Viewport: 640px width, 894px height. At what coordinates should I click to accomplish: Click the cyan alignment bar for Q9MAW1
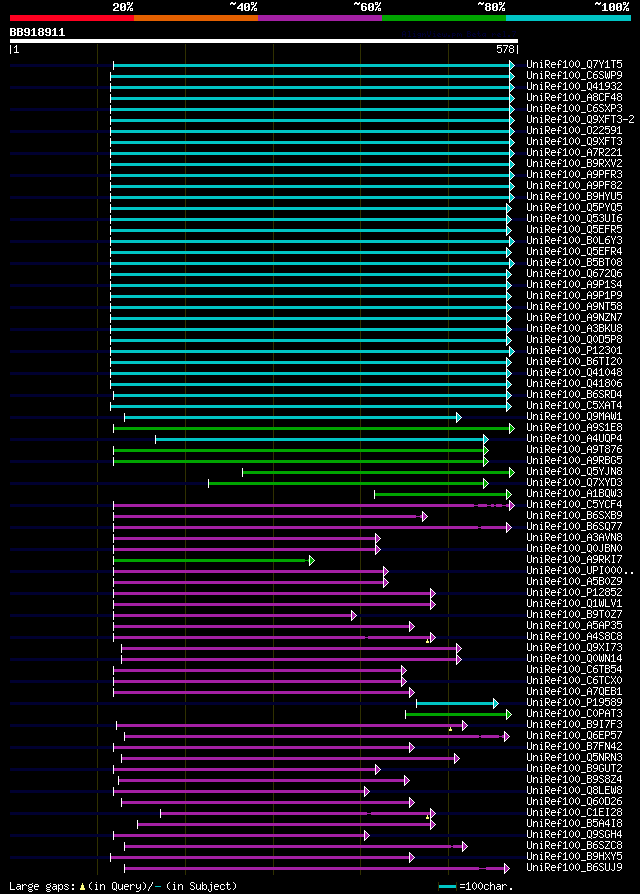pos(292,417)
